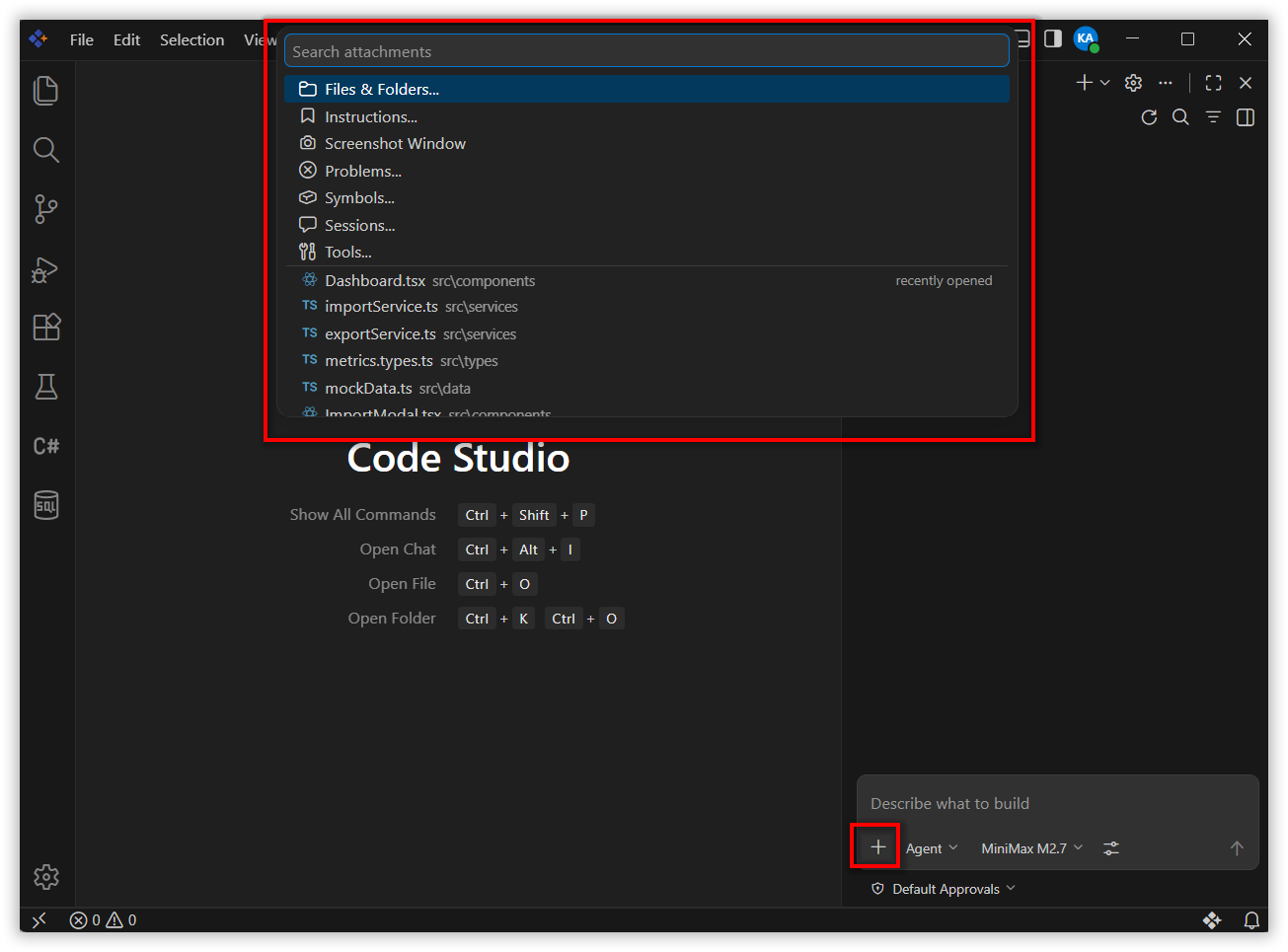
Task: Open notifications bell in status bar
Action: click(1251, 920)
